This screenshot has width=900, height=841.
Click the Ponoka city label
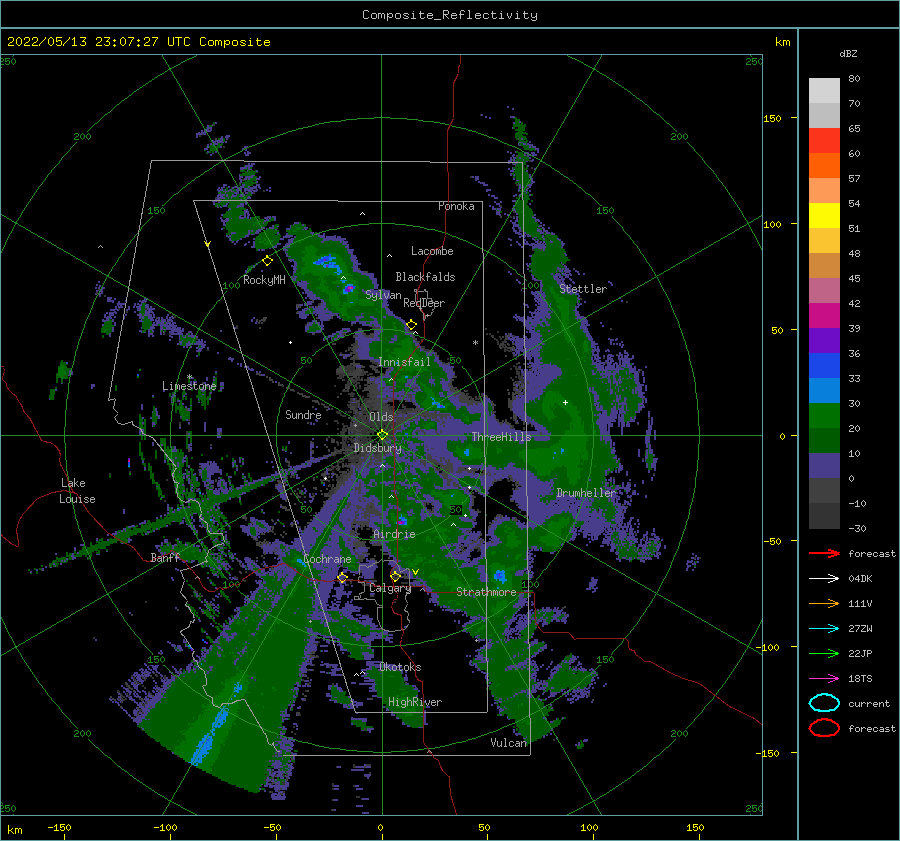pyautogui.click(x=456, y=206)
